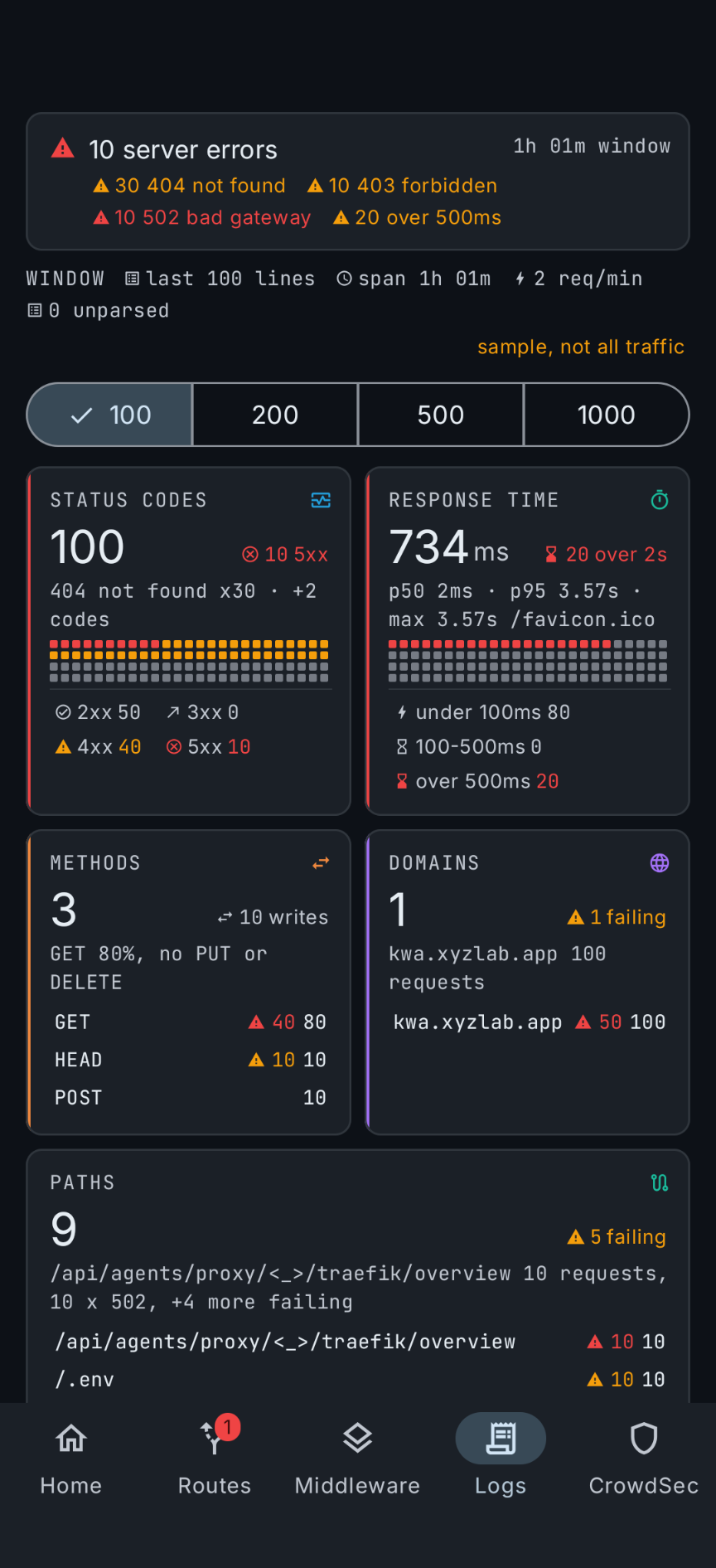Open the Middleware tab label
The image size is (716, 1568).
(x=357, y=1485)
